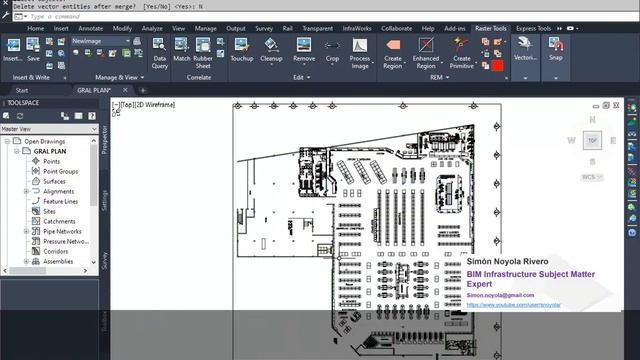Screen dimensions: 640x360
Task: Open the Settings side tab
Action: (x=104, y=200)
